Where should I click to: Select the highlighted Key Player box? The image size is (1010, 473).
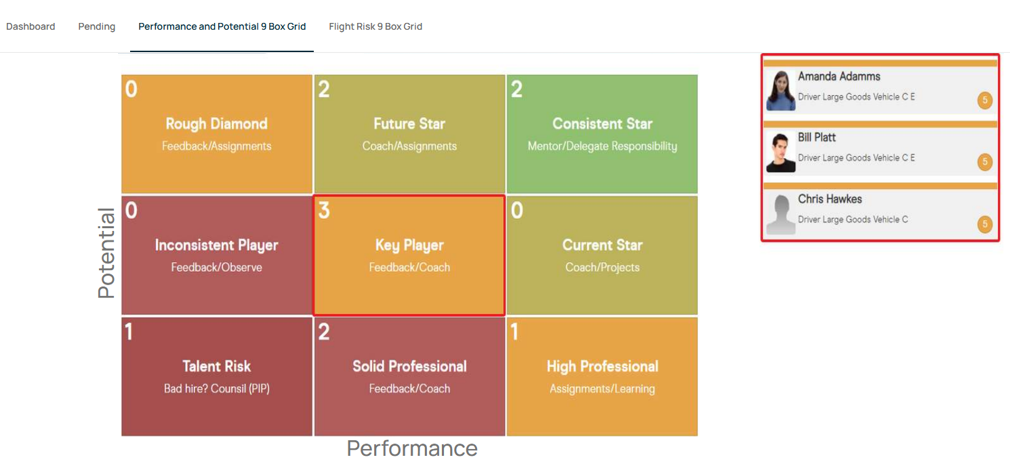tap(409, 255)
